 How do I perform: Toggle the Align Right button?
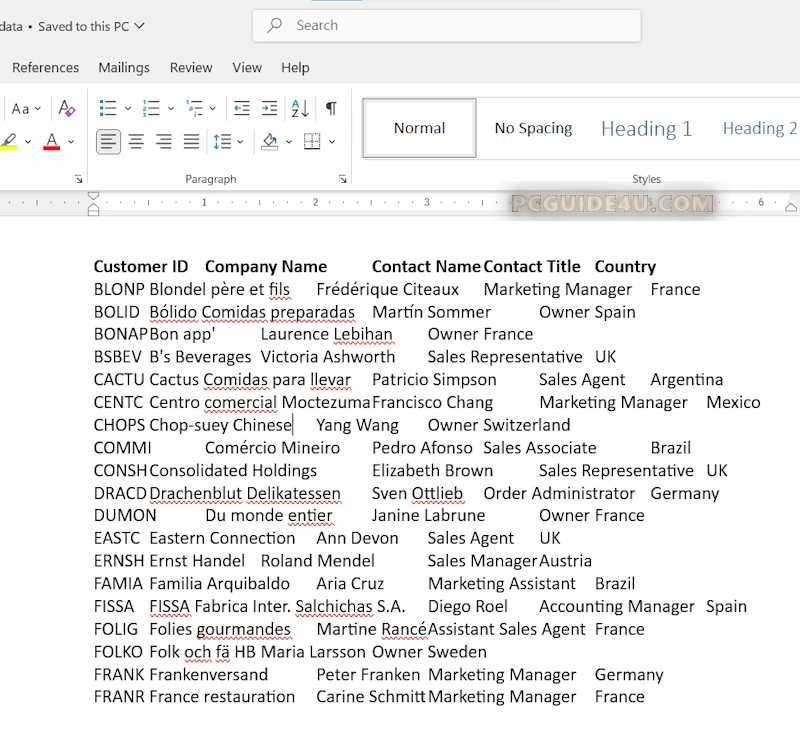point(163,141)
